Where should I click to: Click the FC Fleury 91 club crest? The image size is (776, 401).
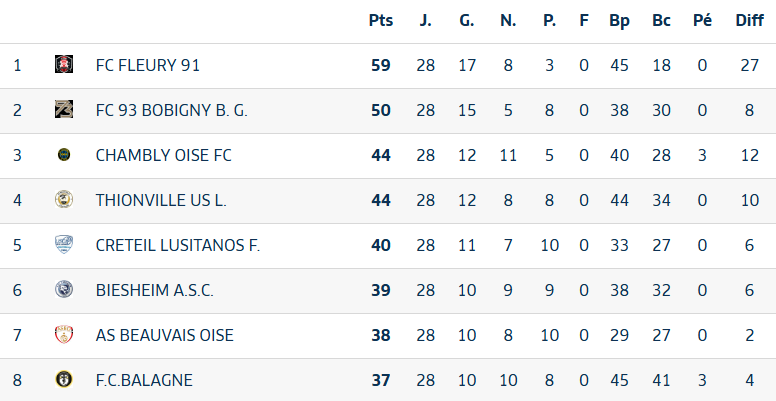click(64, 65)
